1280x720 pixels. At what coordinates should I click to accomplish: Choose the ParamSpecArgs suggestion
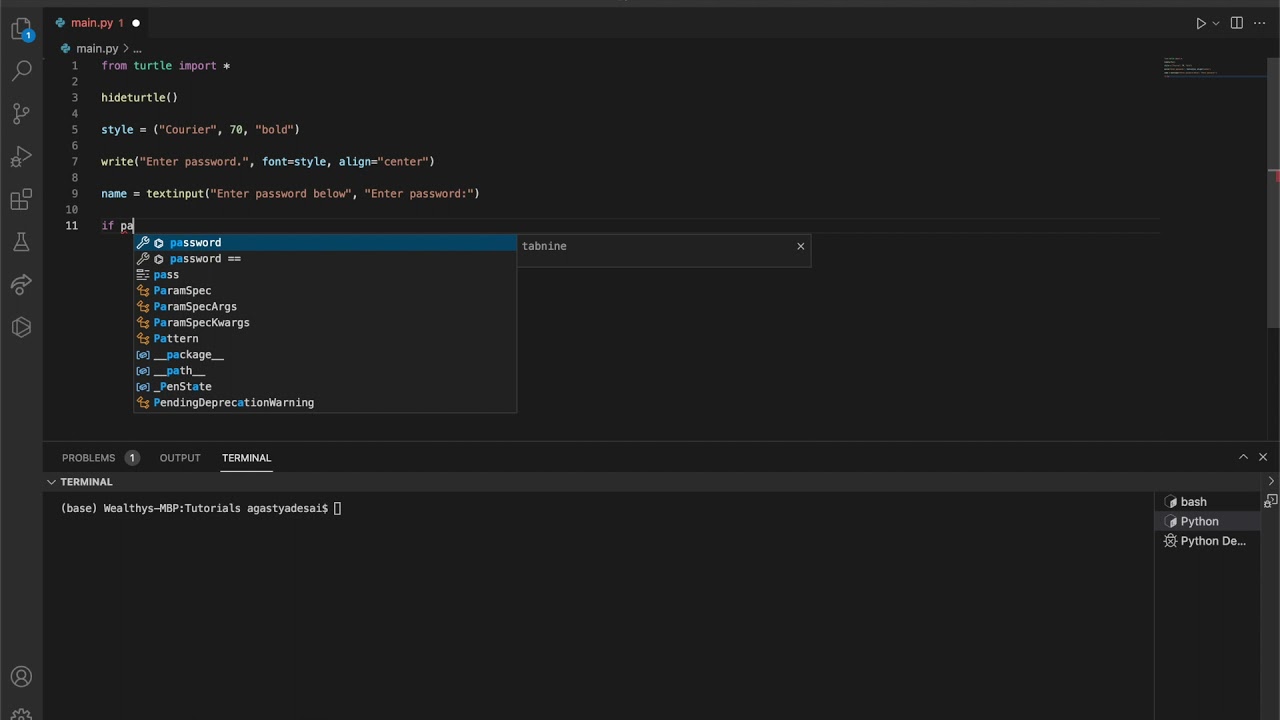coord(325,306)
